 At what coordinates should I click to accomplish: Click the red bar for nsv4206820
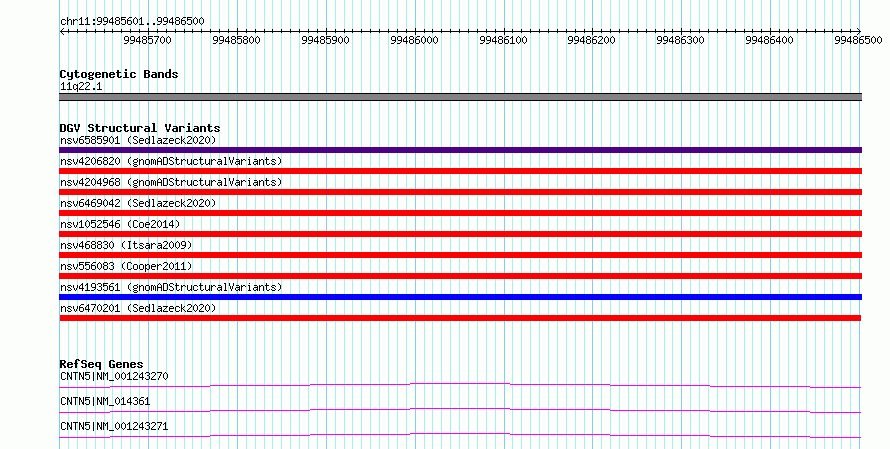click(460, 171)
